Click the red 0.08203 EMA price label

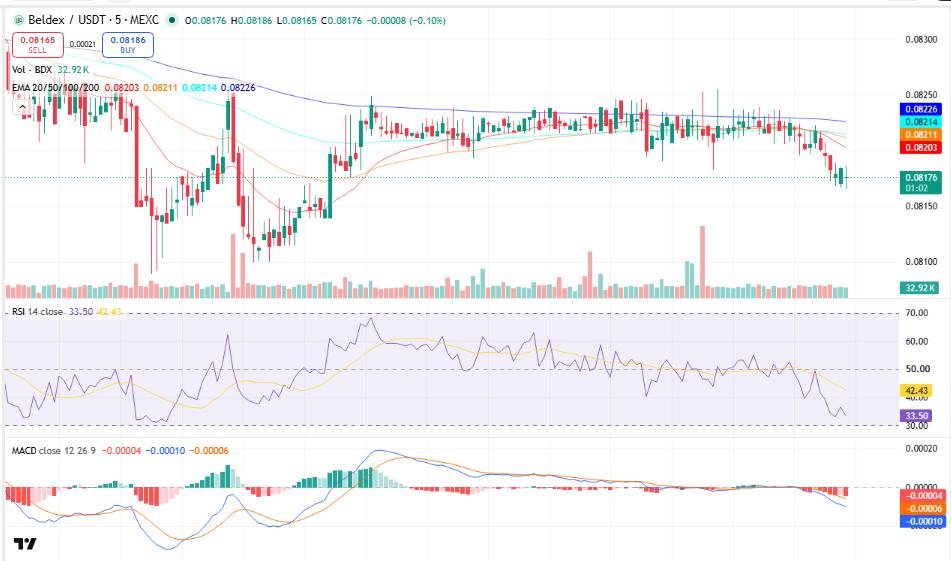tap(921, 147)
